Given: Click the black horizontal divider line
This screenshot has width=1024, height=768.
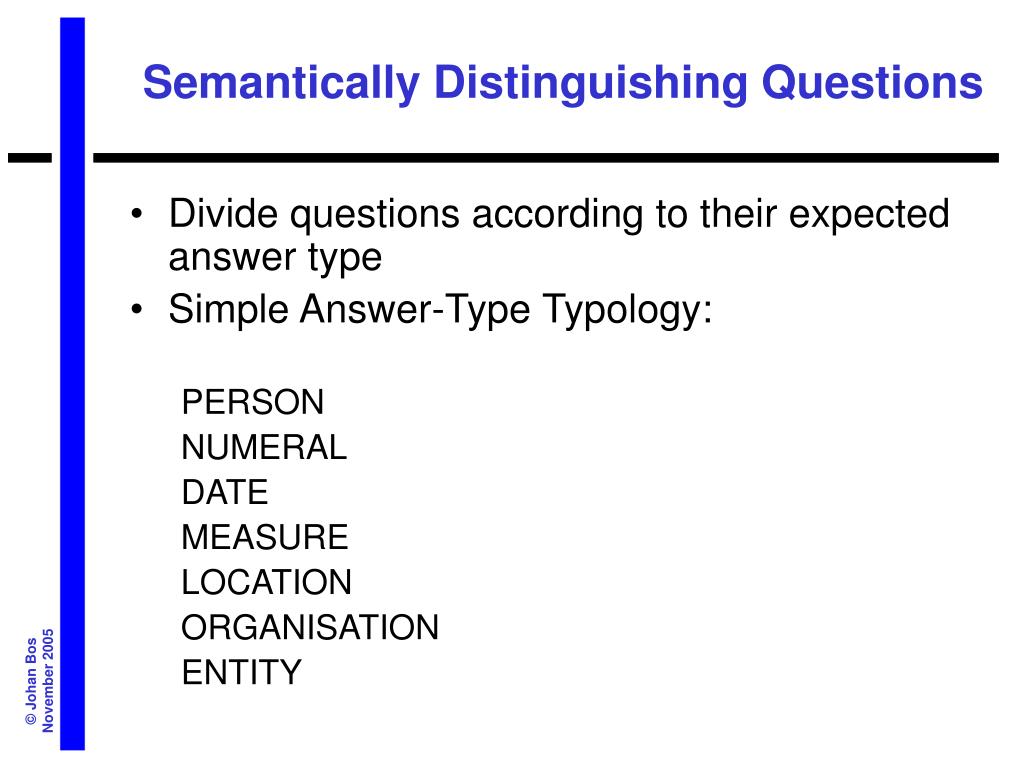Looking at the screenshot, I should click(x=546, y=158).
